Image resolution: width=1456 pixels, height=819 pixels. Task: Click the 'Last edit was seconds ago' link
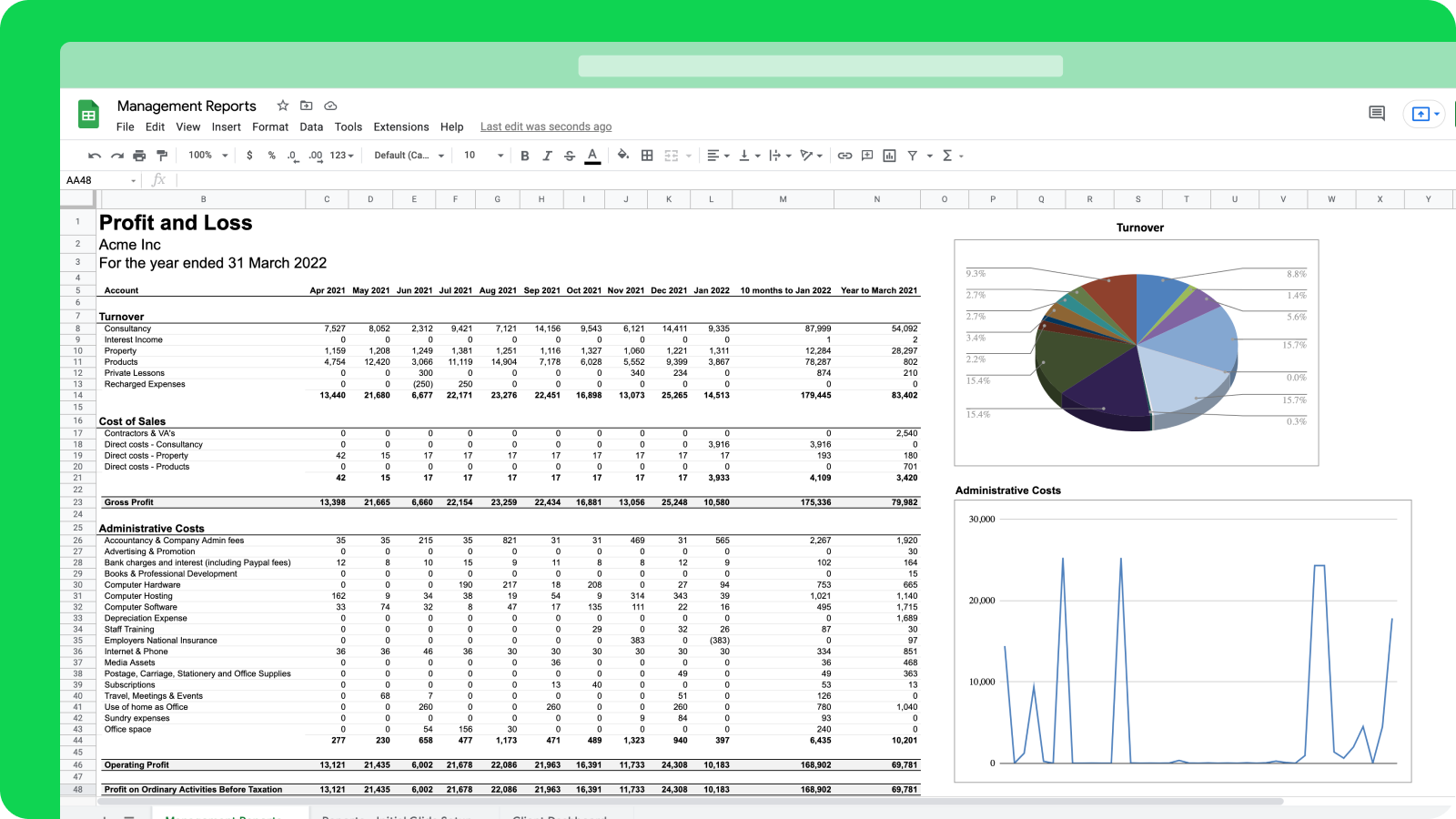546,127
